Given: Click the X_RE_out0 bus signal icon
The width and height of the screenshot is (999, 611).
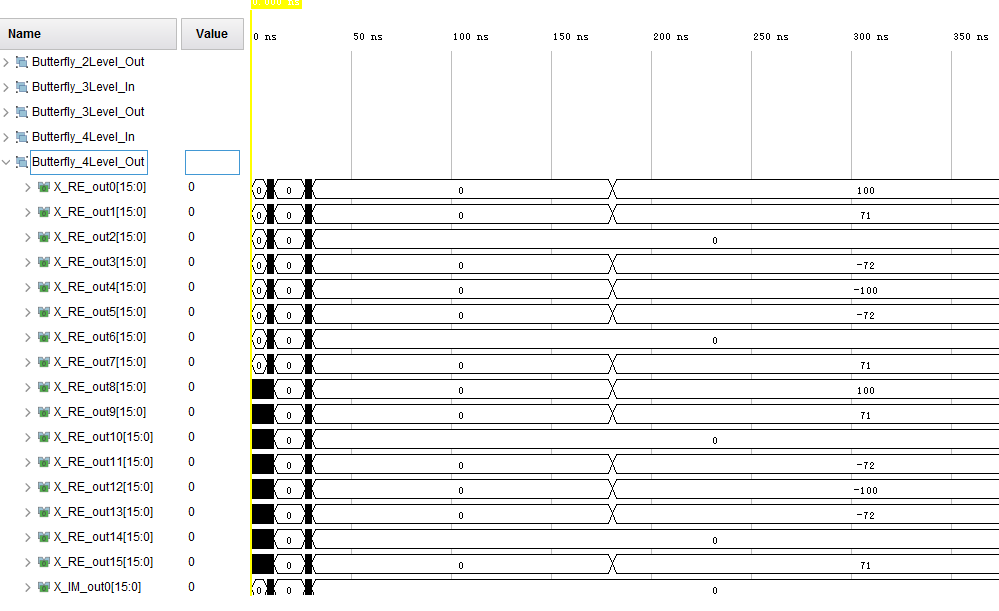Looking at the screenshot, I should click(44, 187).
